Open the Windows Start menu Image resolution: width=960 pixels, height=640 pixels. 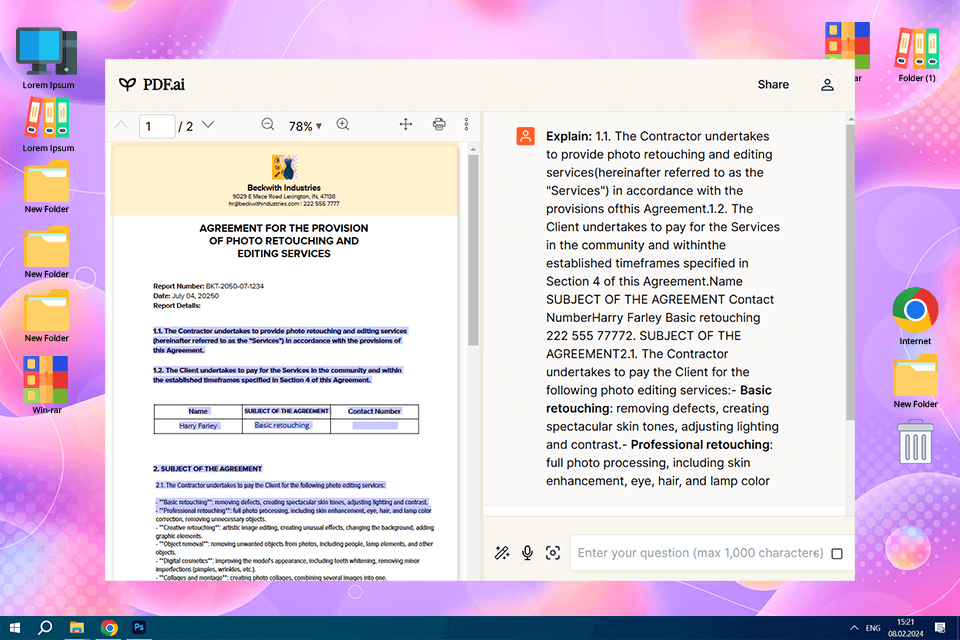(x=15, y=628)
